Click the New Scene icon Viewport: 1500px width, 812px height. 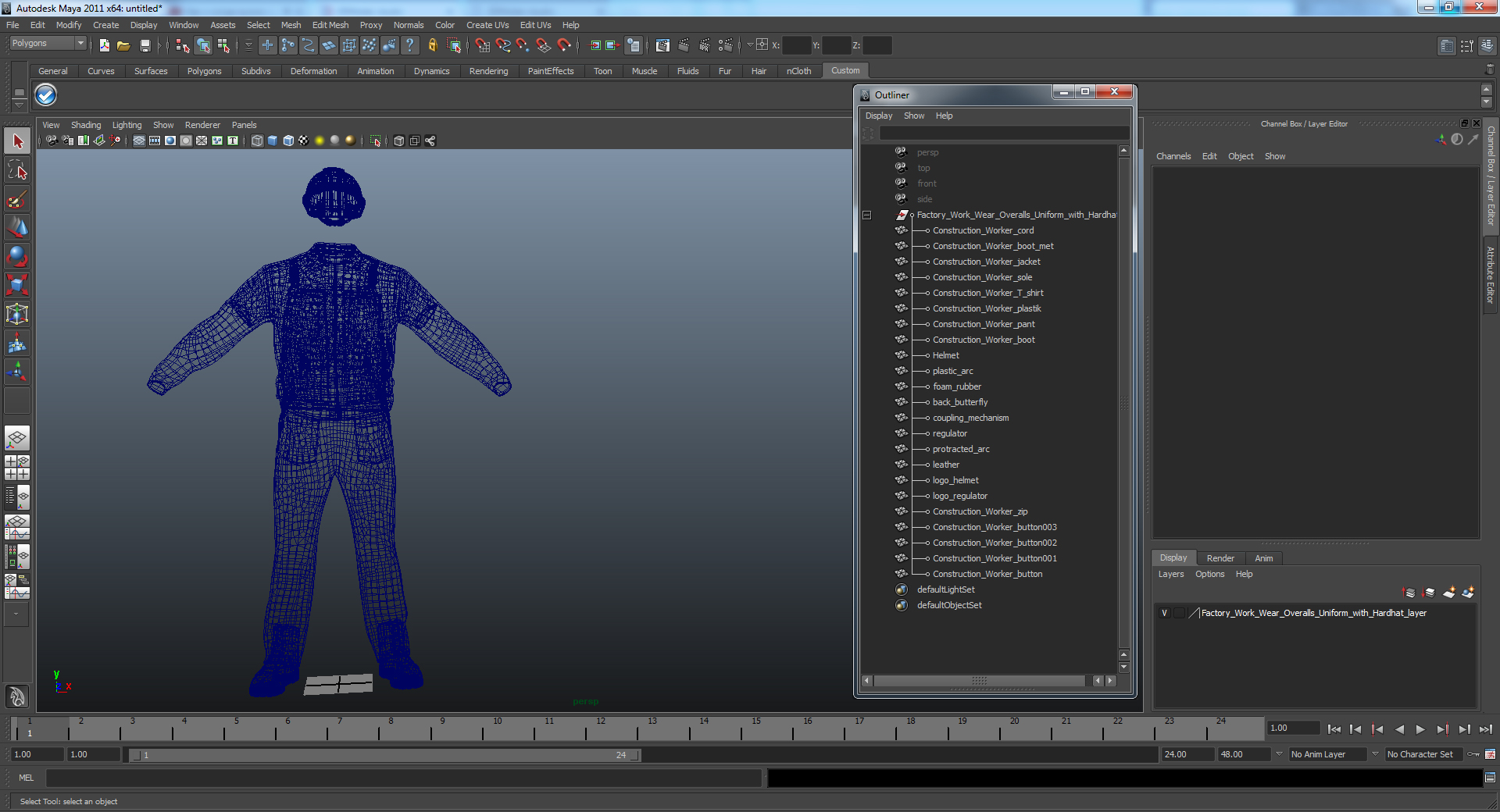click(104, 46)
